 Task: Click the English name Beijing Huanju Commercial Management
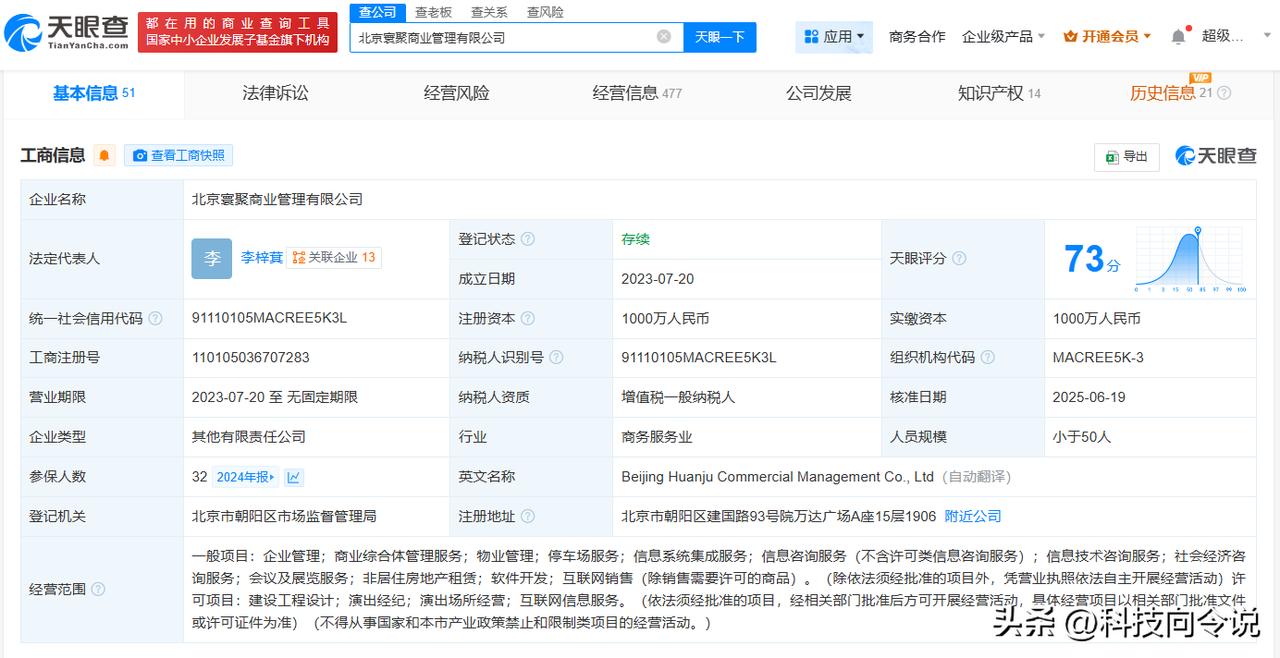777,477
